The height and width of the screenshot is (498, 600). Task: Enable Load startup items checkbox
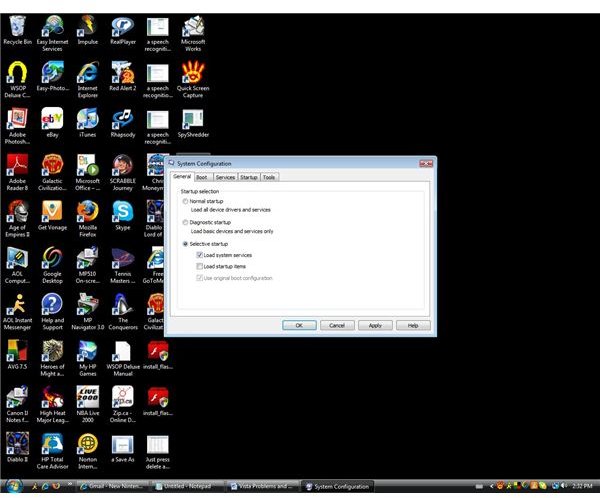point(199,266)
